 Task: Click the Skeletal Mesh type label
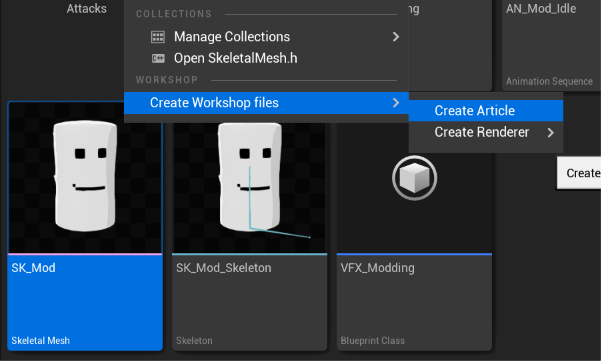point(41,341)
